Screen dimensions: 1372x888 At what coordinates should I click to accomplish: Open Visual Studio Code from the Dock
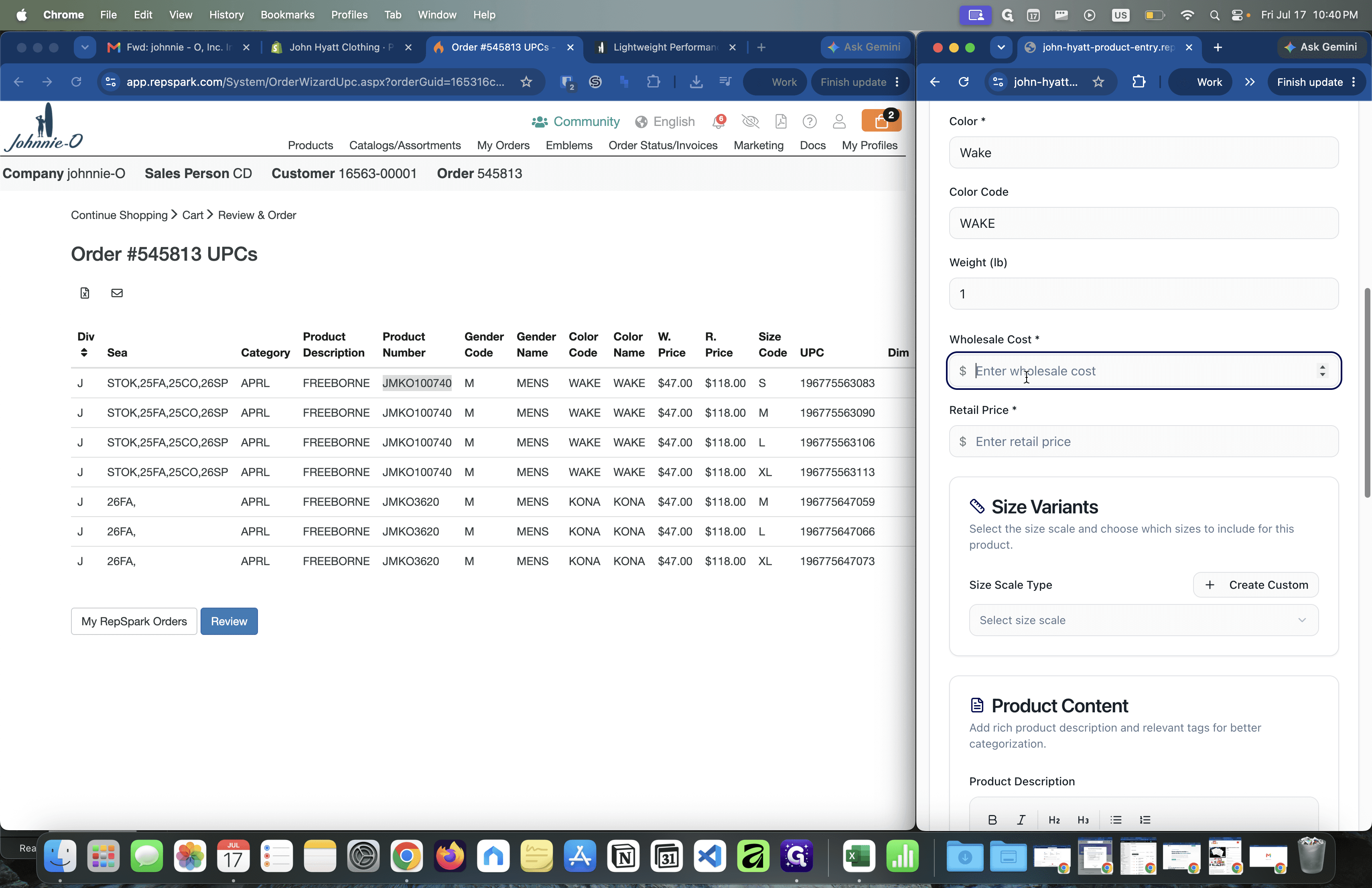710,856
